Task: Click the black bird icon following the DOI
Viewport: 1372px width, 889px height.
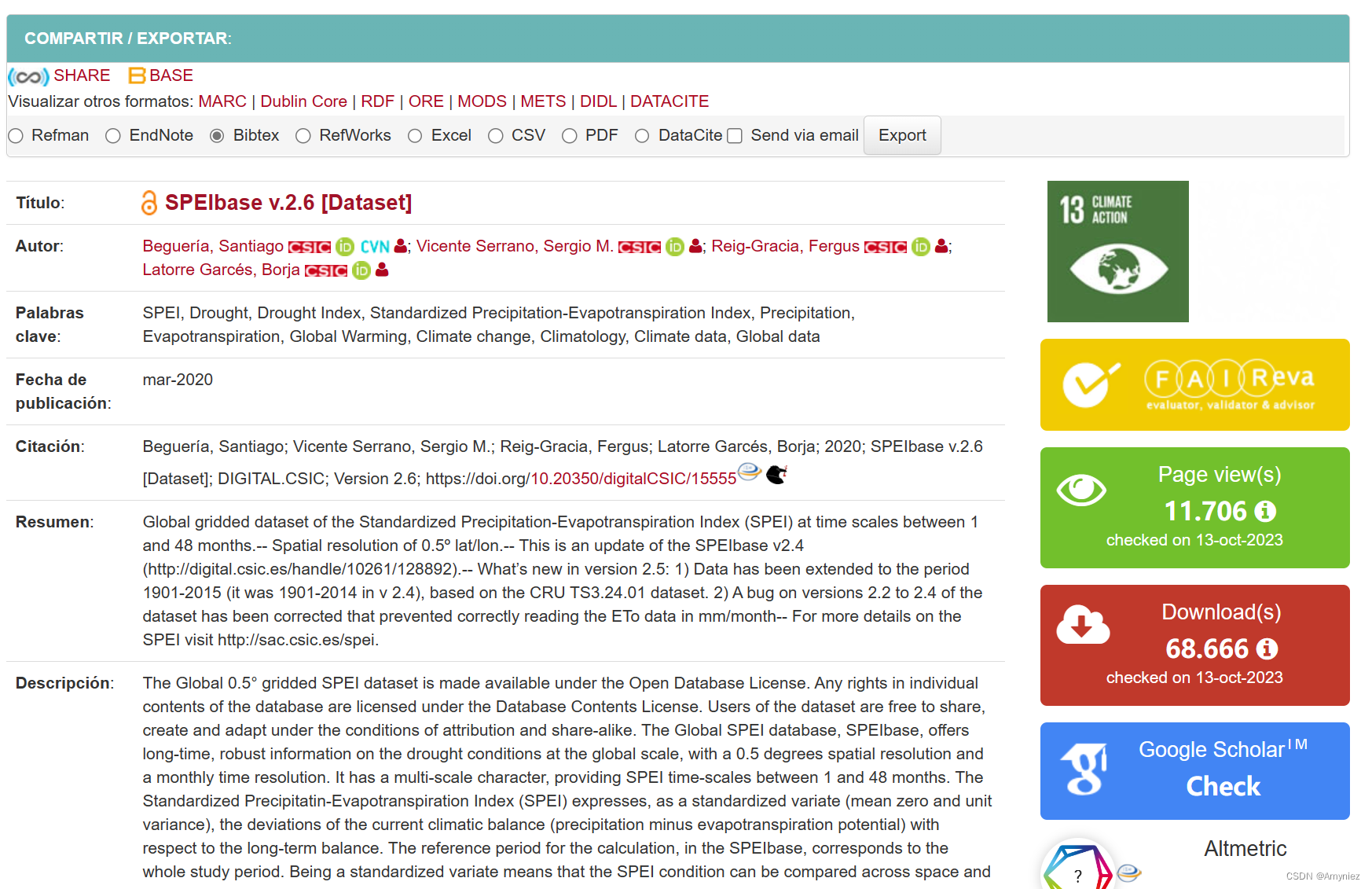Action: [776, 473]
